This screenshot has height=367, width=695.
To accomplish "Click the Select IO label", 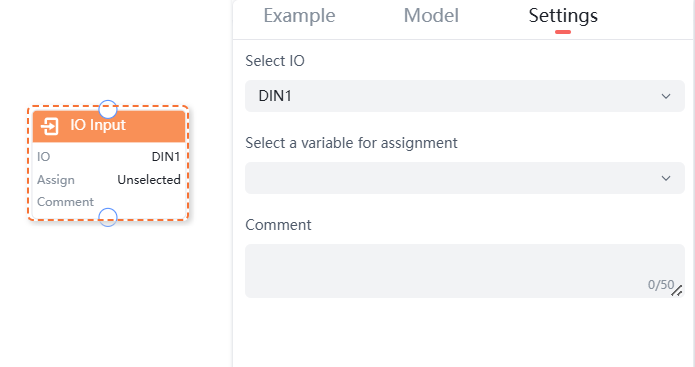I will click(275, 61).
